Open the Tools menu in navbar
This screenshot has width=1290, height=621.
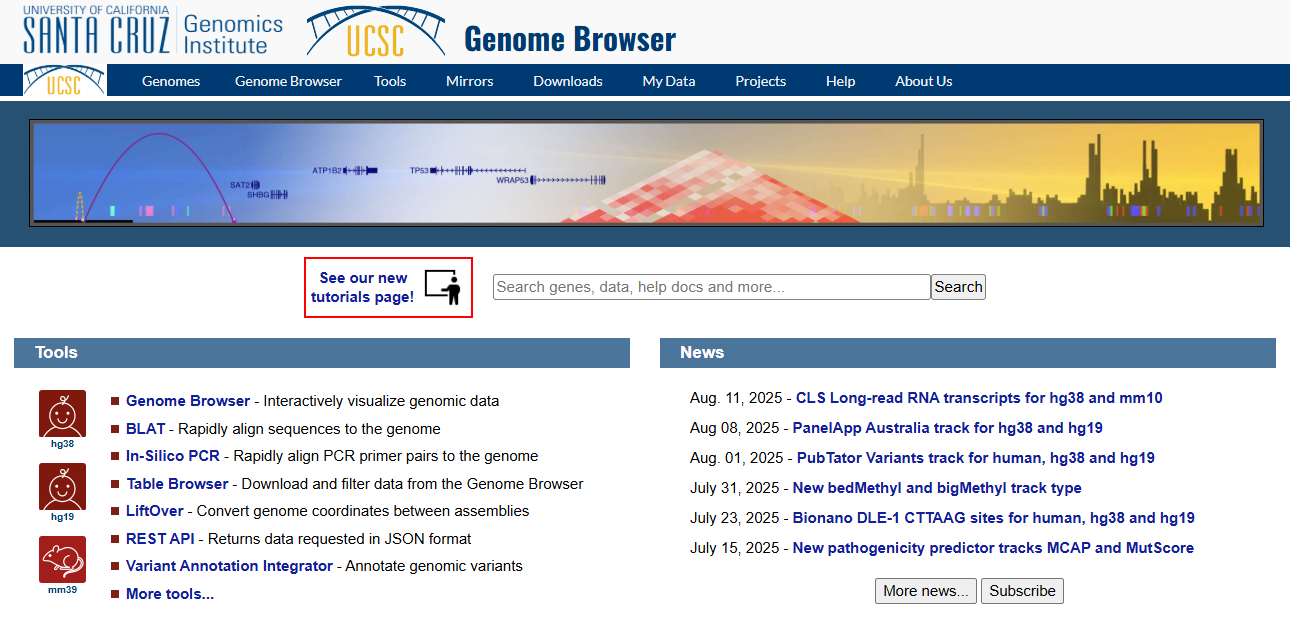point(390,81)
